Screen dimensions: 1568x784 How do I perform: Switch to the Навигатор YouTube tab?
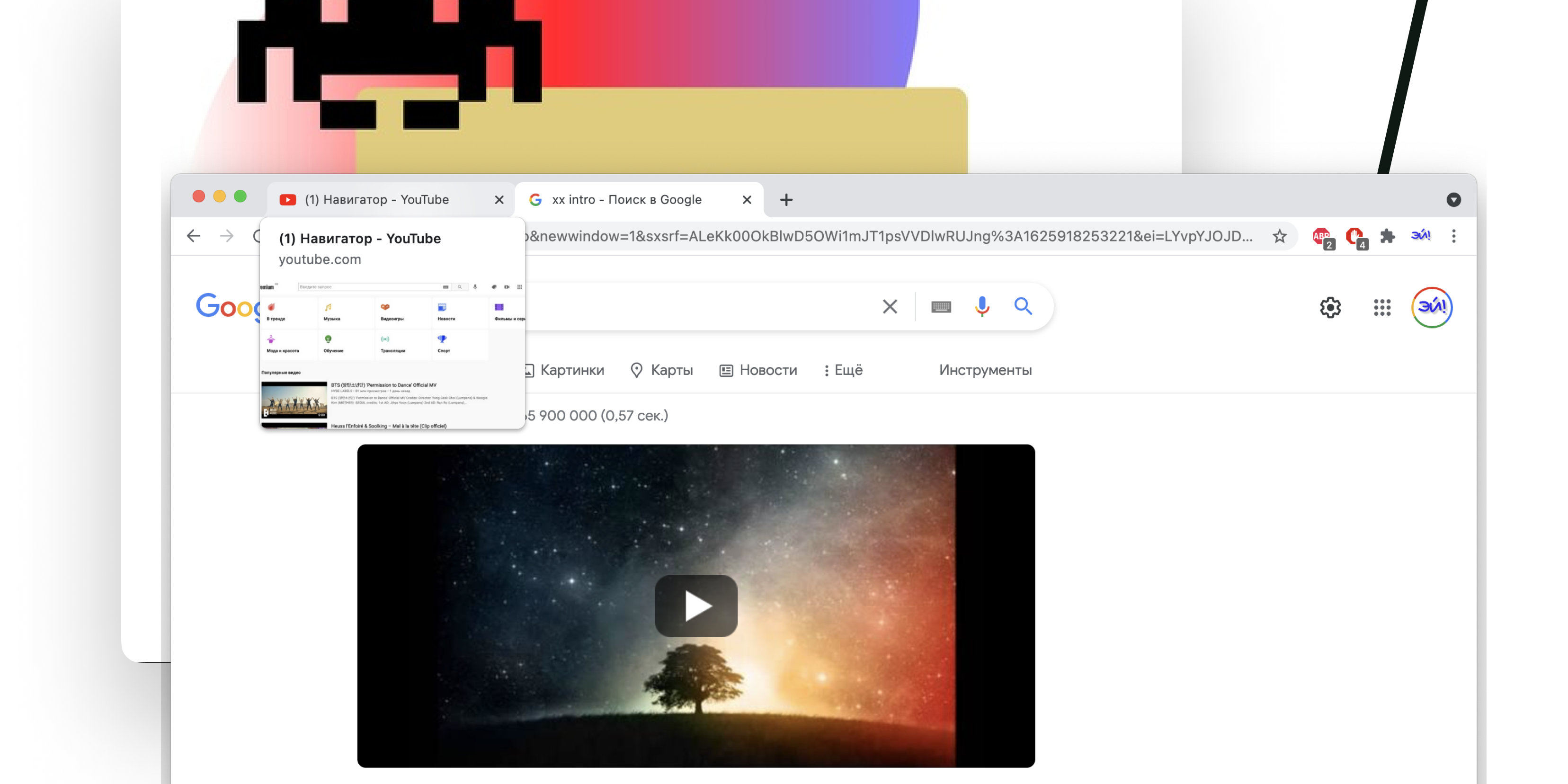point(377,200)
